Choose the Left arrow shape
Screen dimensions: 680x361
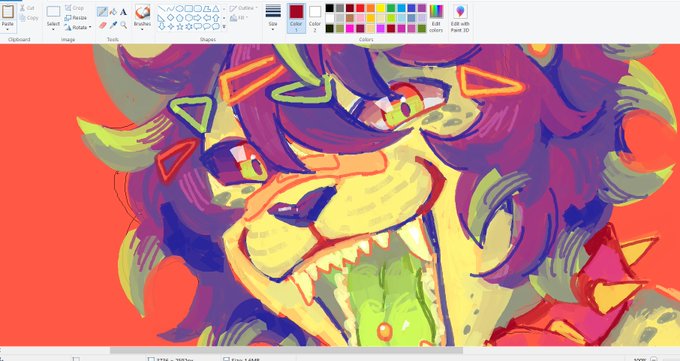coord(207,18)
